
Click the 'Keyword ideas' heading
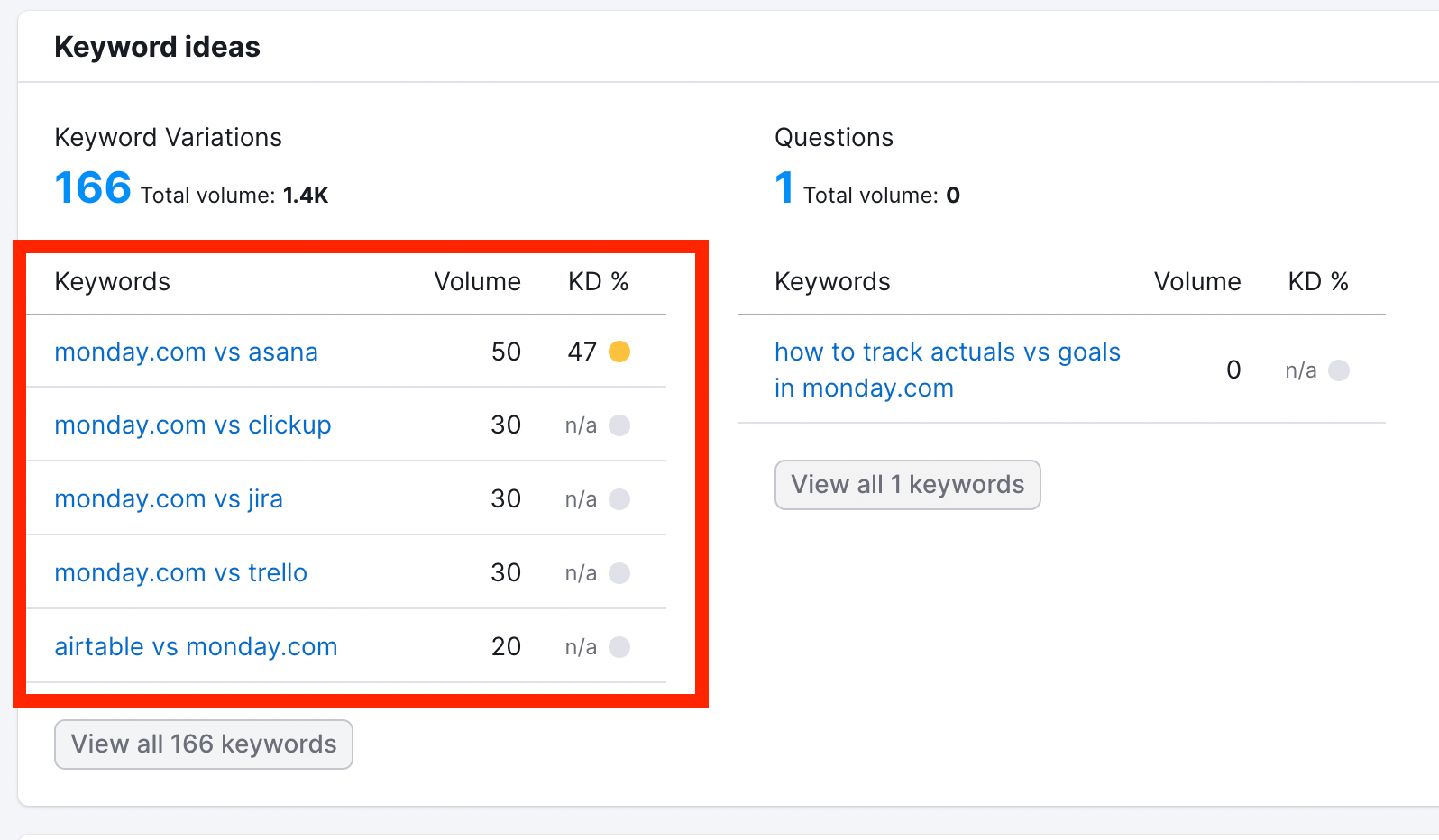coord(157,47)
